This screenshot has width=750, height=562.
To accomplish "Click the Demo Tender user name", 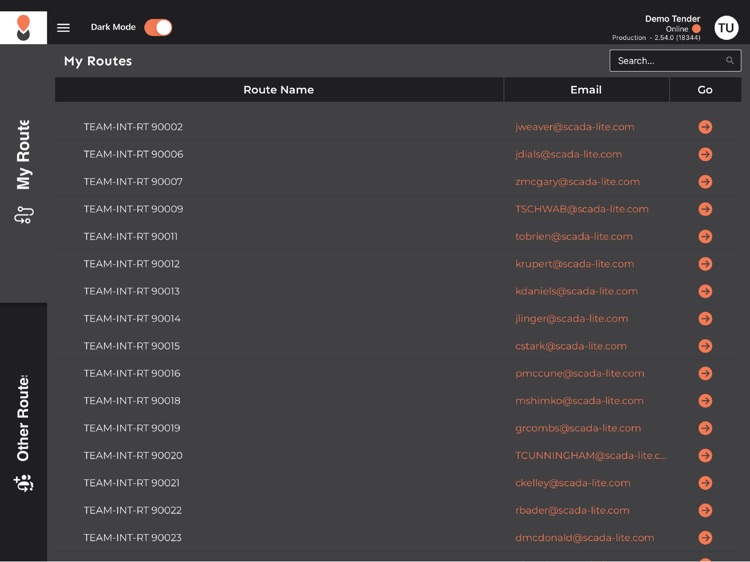I will pyautogui.click(x=672, y=19).
